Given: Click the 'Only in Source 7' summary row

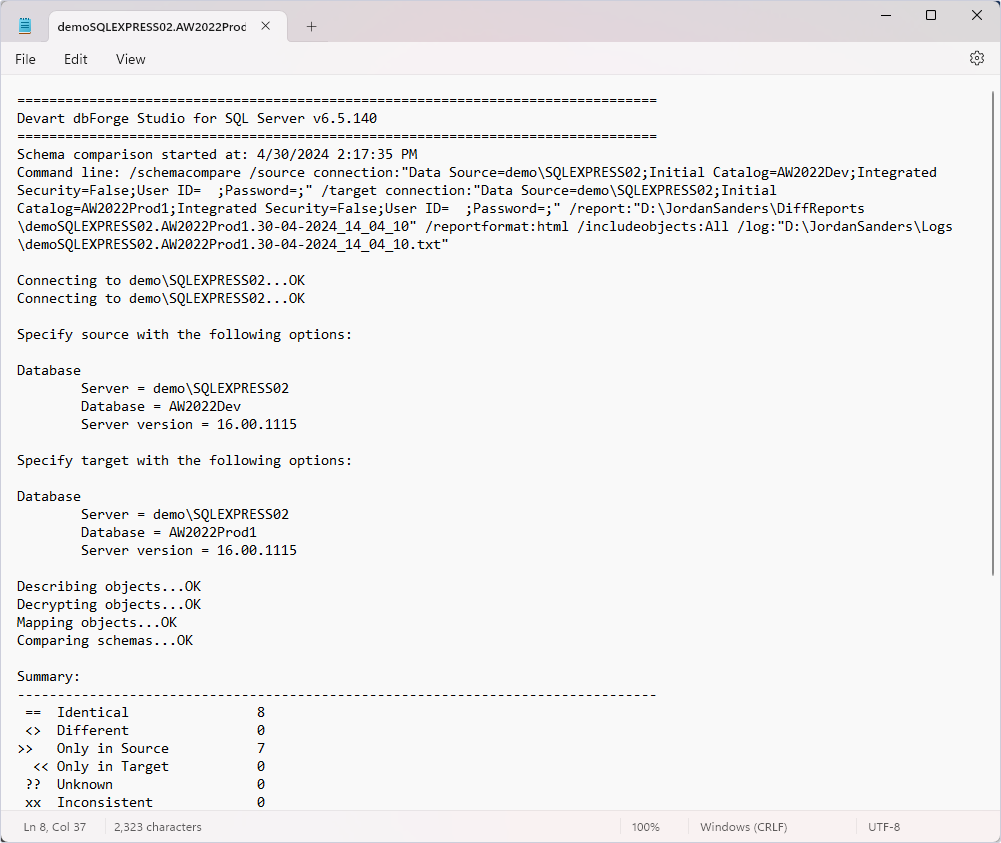Looking at the screenshot, I should [141, 748].
